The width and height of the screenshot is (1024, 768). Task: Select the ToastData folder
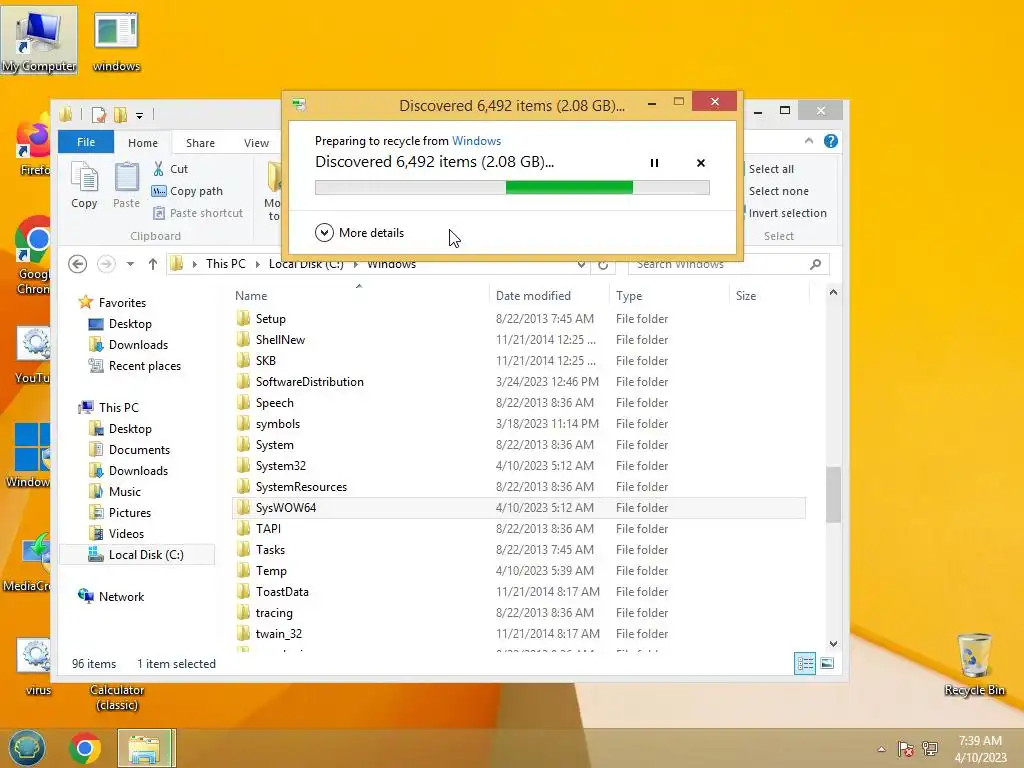click(519, 592)
